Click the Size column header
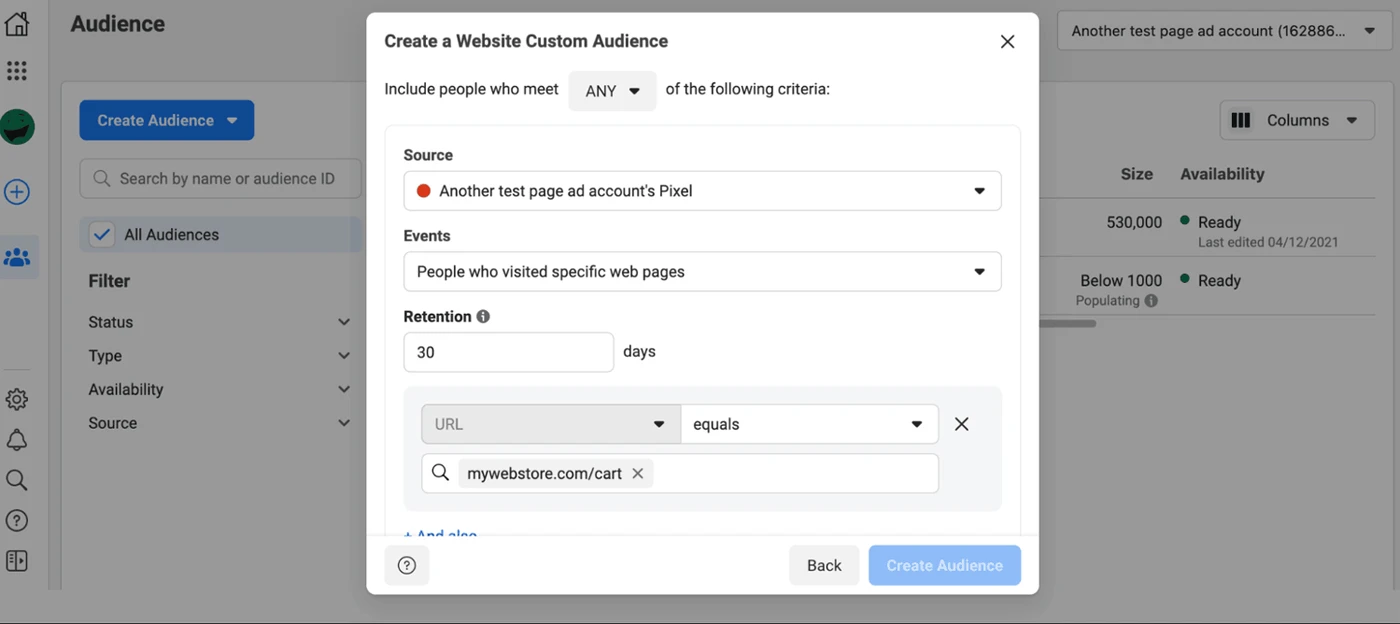This screenshot has width=1400, height=624. pyautogui.click(x=1136, y=174)
